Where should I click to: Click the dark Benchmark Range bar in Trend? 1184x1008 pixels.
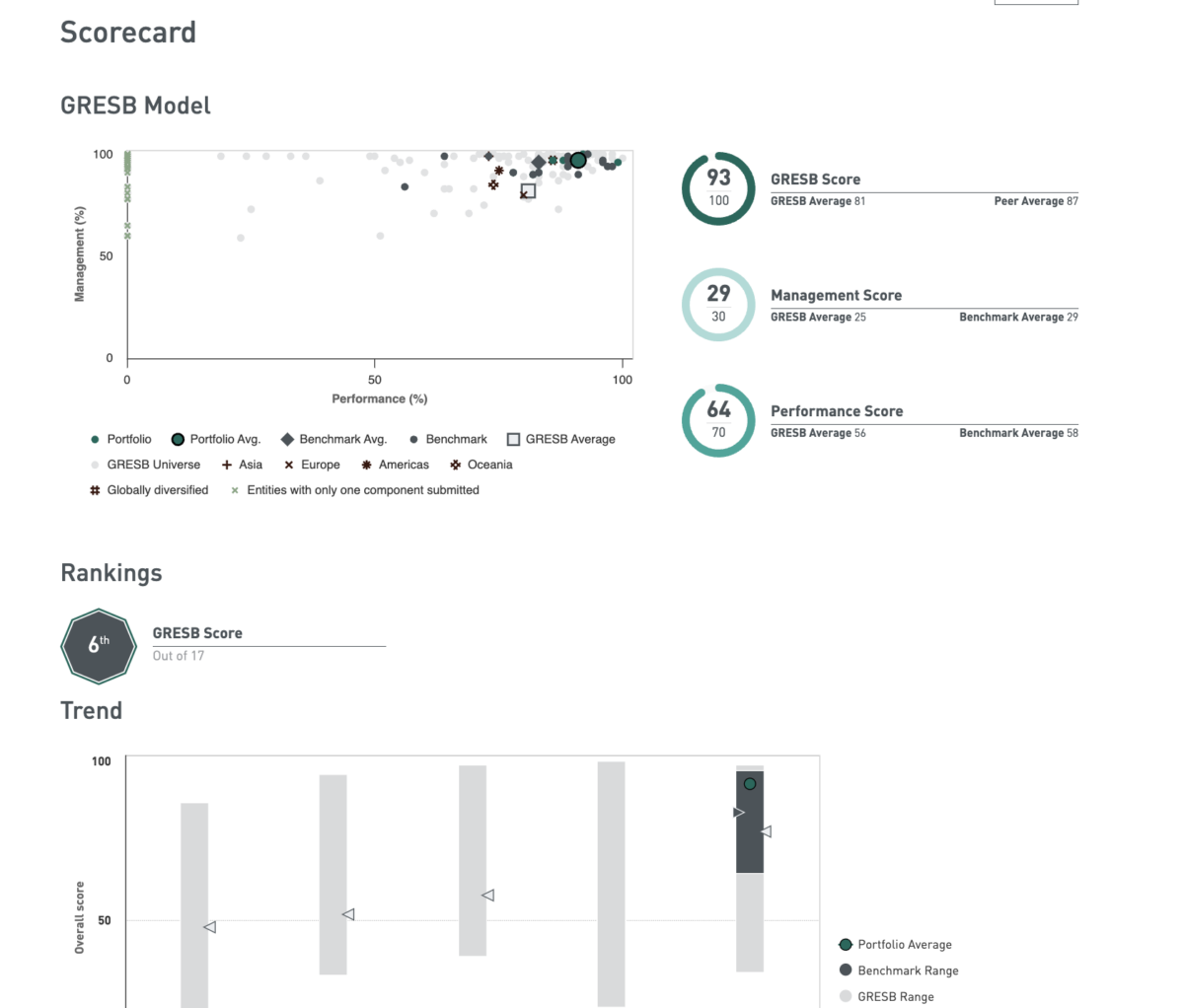point(750,822)
